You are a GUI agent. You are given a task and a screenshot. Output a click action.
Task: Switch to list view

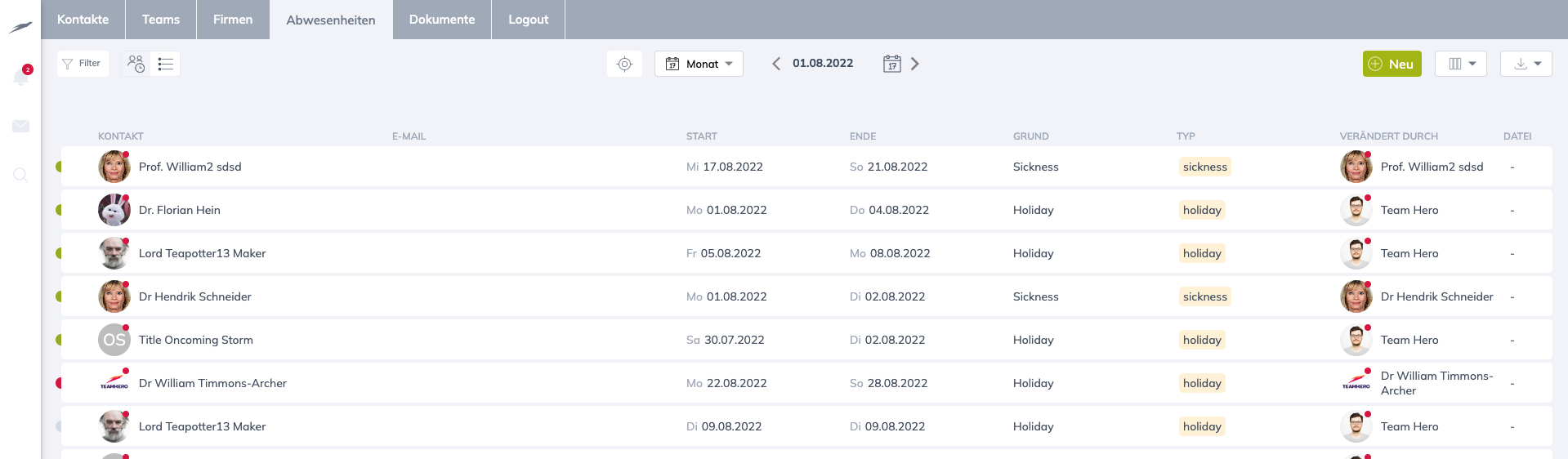point(166,64)
